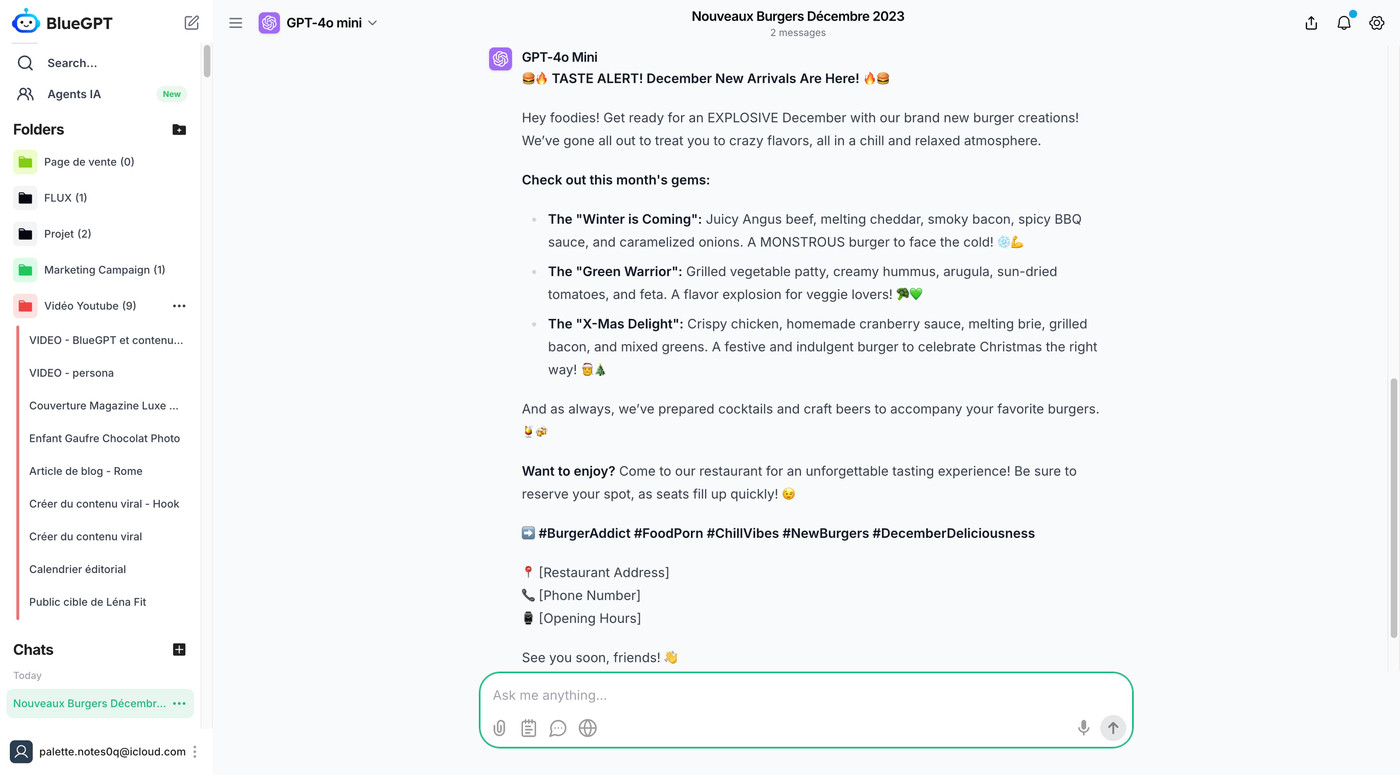Open the settings gear icon
Viewport: 1400px width, 775px height.
click(1377, 23)
